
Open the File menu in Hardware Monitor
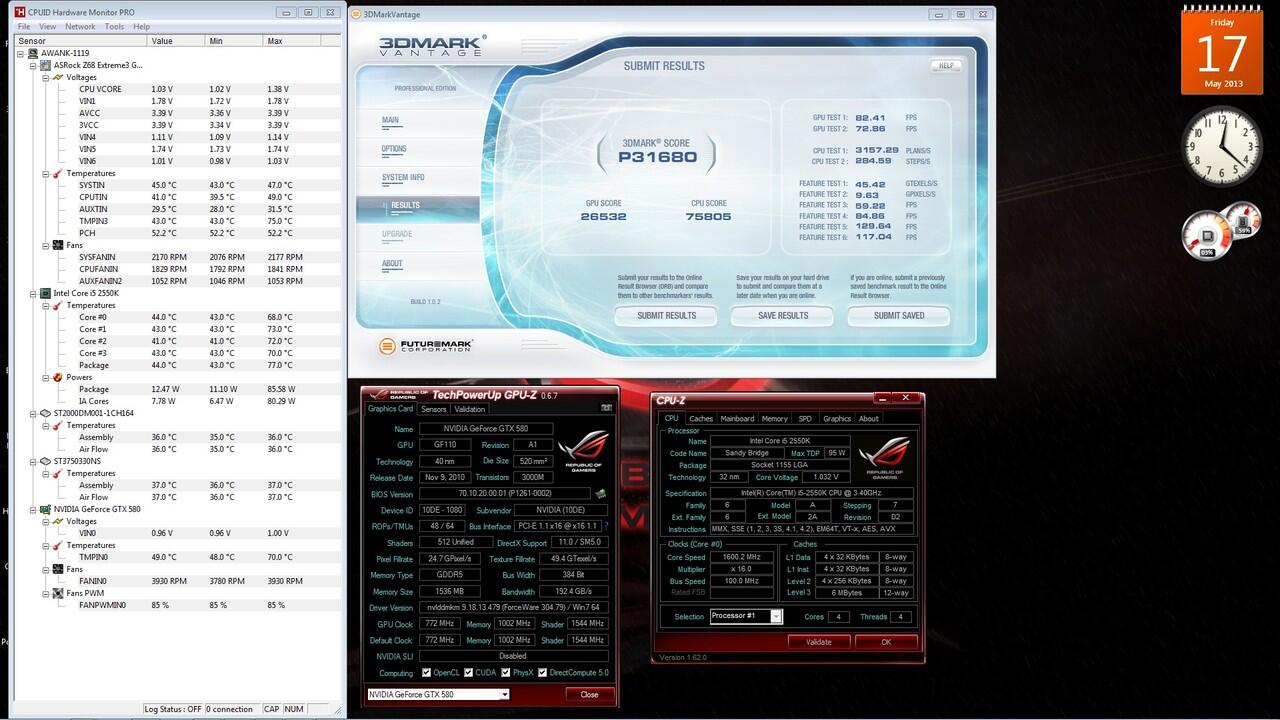click(x=23, y=27)
